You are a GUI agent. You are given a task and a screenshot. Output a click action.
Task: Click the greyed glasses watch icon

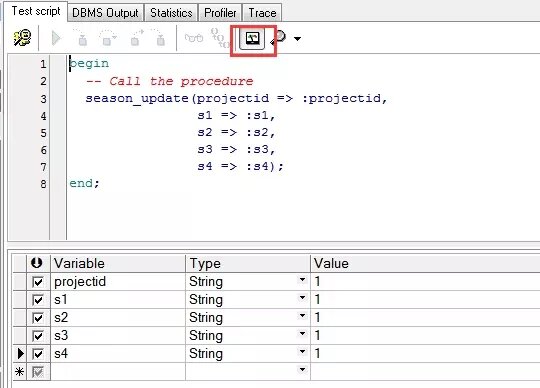click(194, 38)
